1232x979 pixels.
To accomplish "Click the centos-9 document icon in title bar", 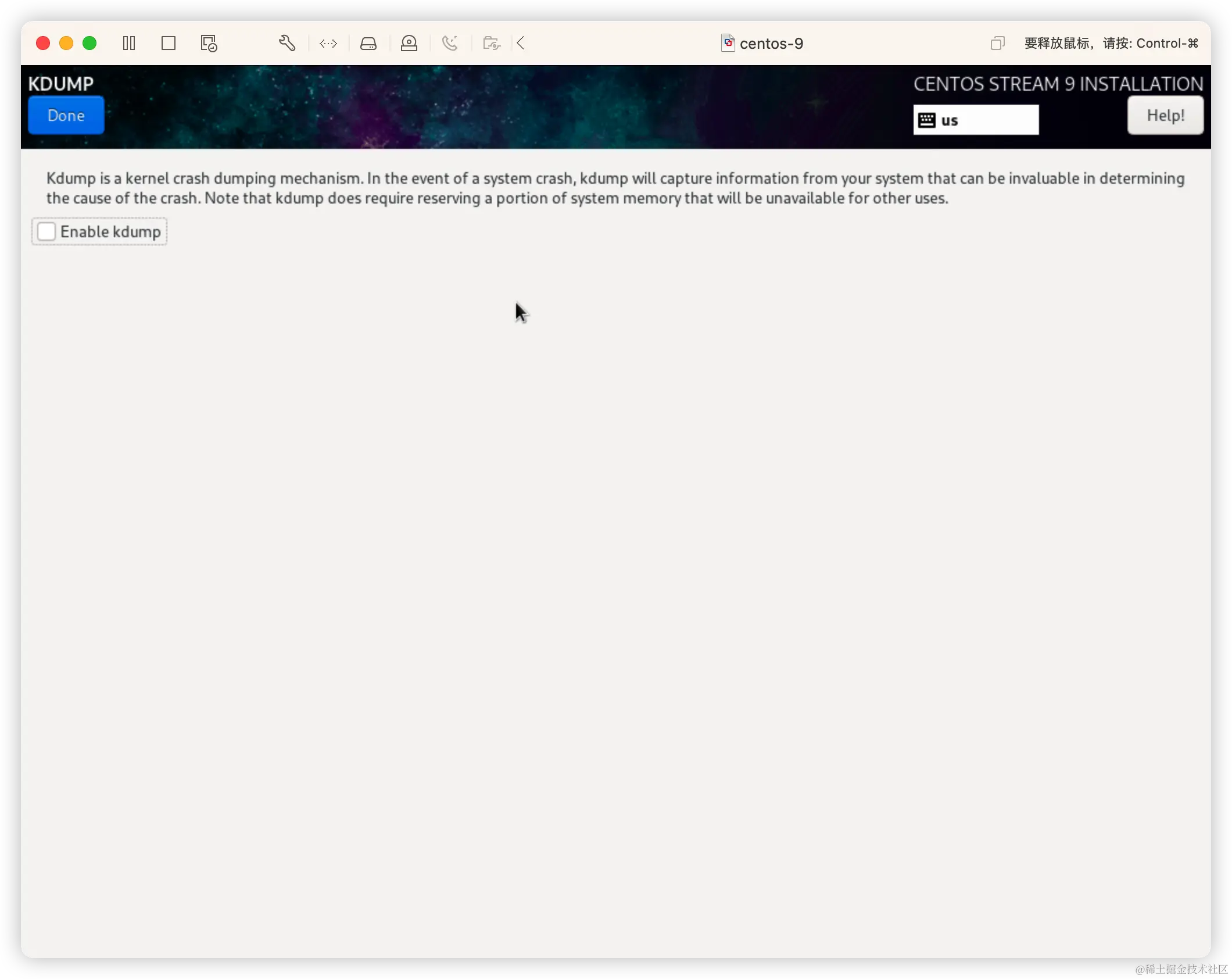I will [x=728, y=43].
